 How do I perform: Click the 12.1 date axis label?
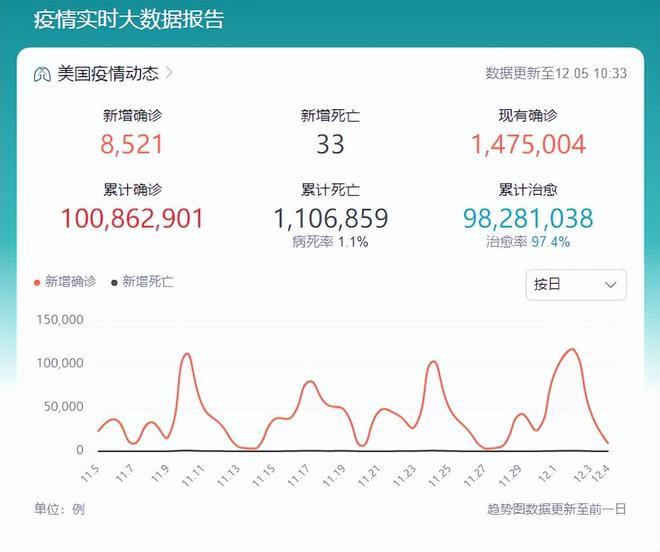click(548, 473)
